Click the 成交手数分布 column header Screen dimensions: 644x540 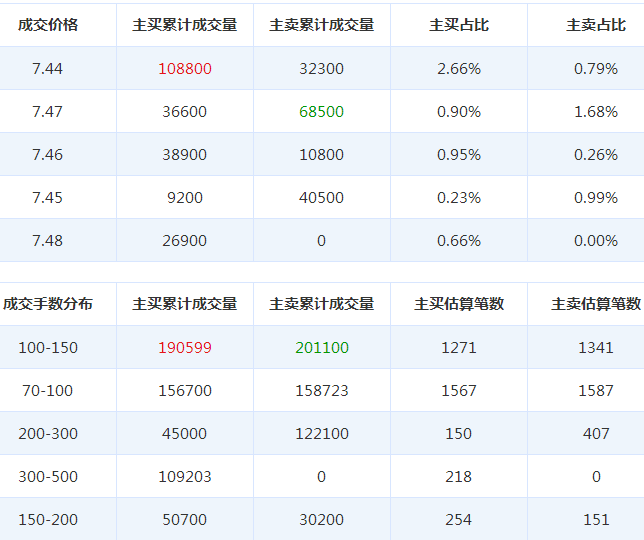click(48, 304)
